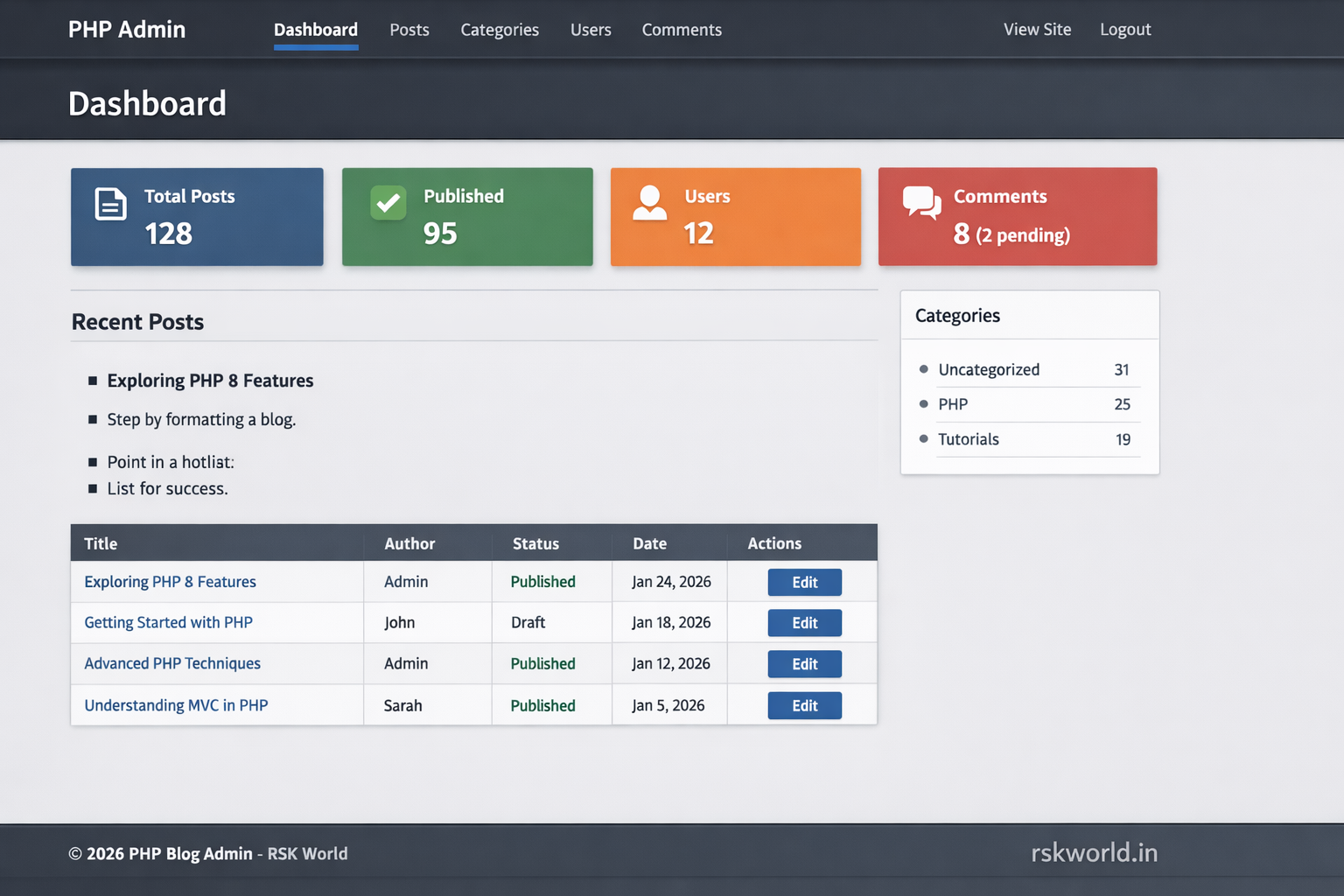Select the Dashboard tab

(316, 29)
